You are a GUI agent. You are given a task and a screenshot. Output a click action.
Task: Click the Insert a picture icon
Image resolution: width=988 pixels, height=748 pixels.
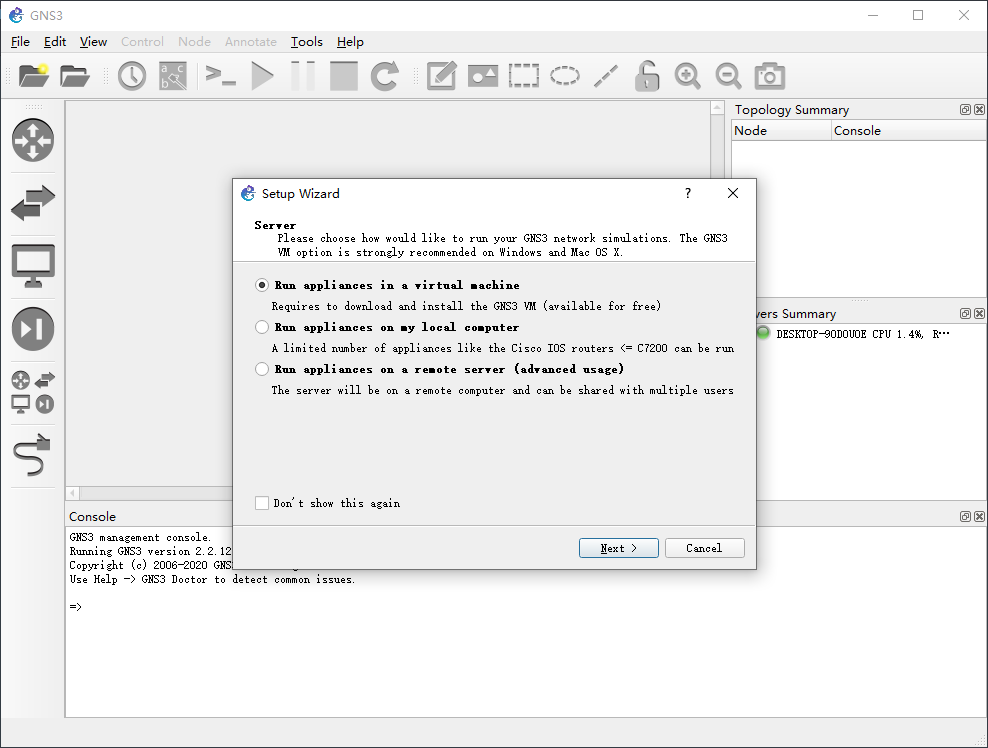click(x=483, y=76)
